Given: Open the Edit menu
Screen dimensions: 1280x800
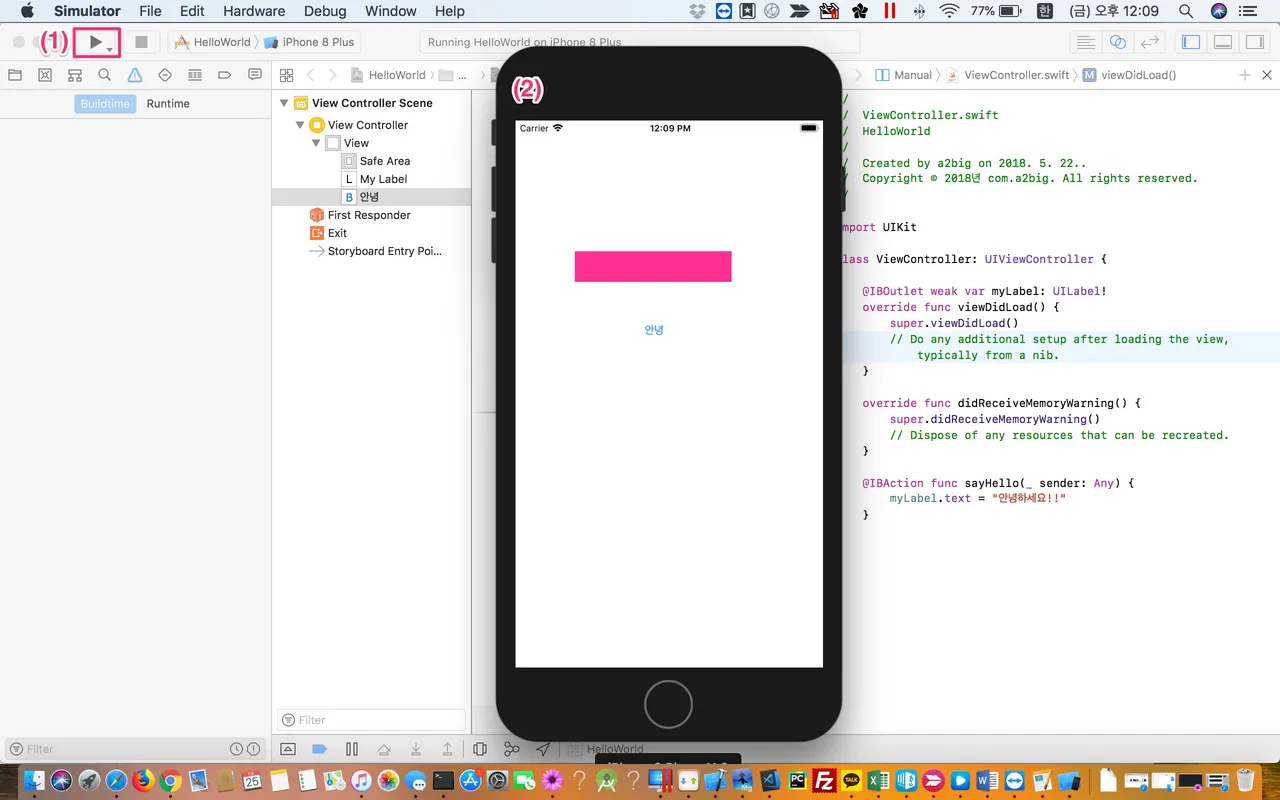Looking at the screenshot, I should 192,11.
